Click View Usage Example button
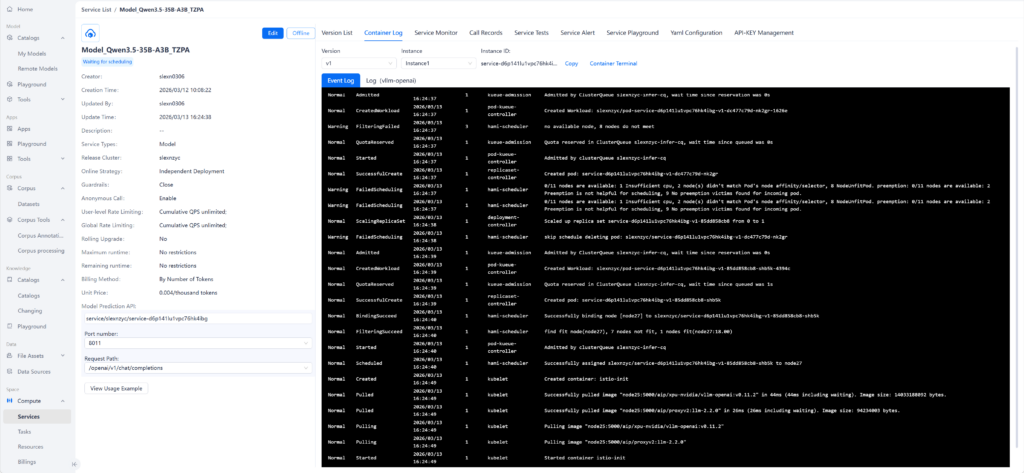Viewport: 1024px width, 473px height. [x=118, y=388]
